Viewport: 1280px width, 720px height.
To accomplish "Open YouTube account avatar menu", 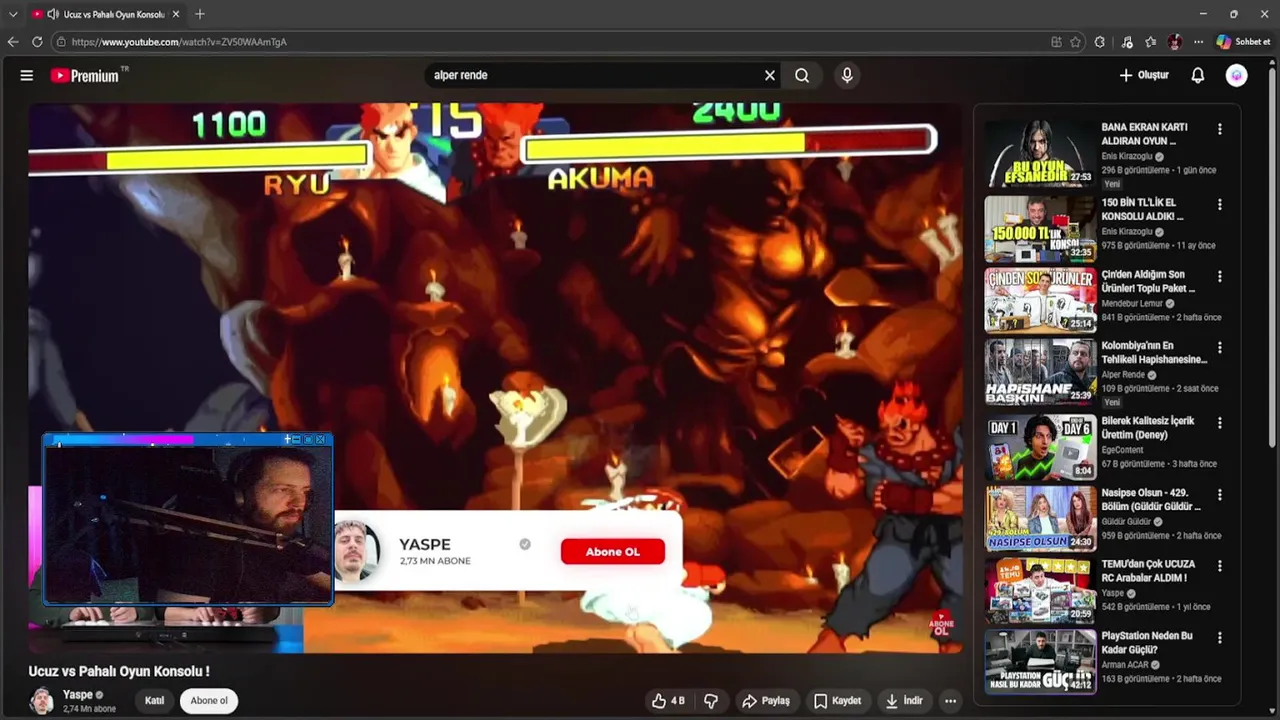I will 1237,75.
